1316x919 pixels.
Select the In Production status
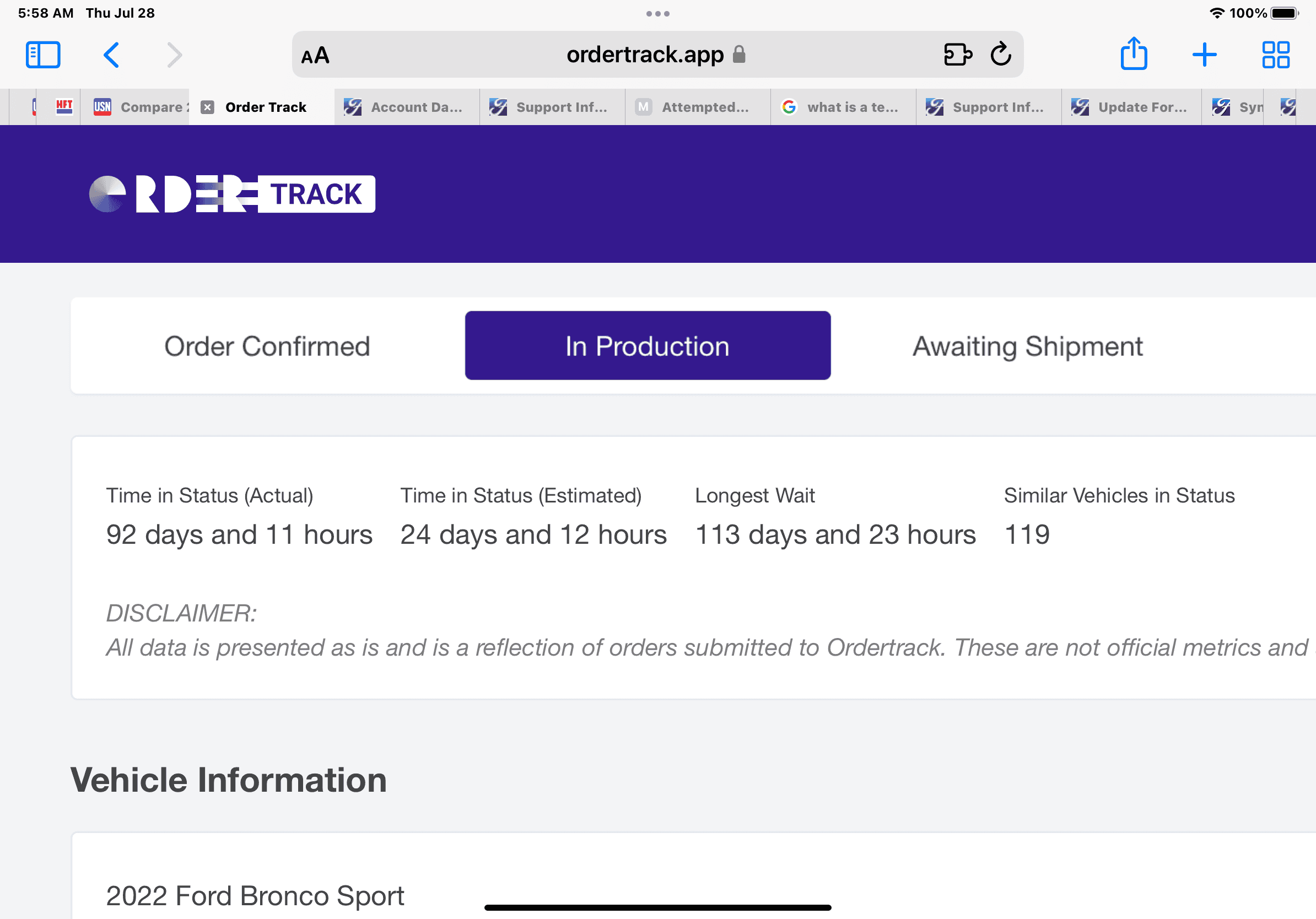pyautogui.click(x=647, y=346)
